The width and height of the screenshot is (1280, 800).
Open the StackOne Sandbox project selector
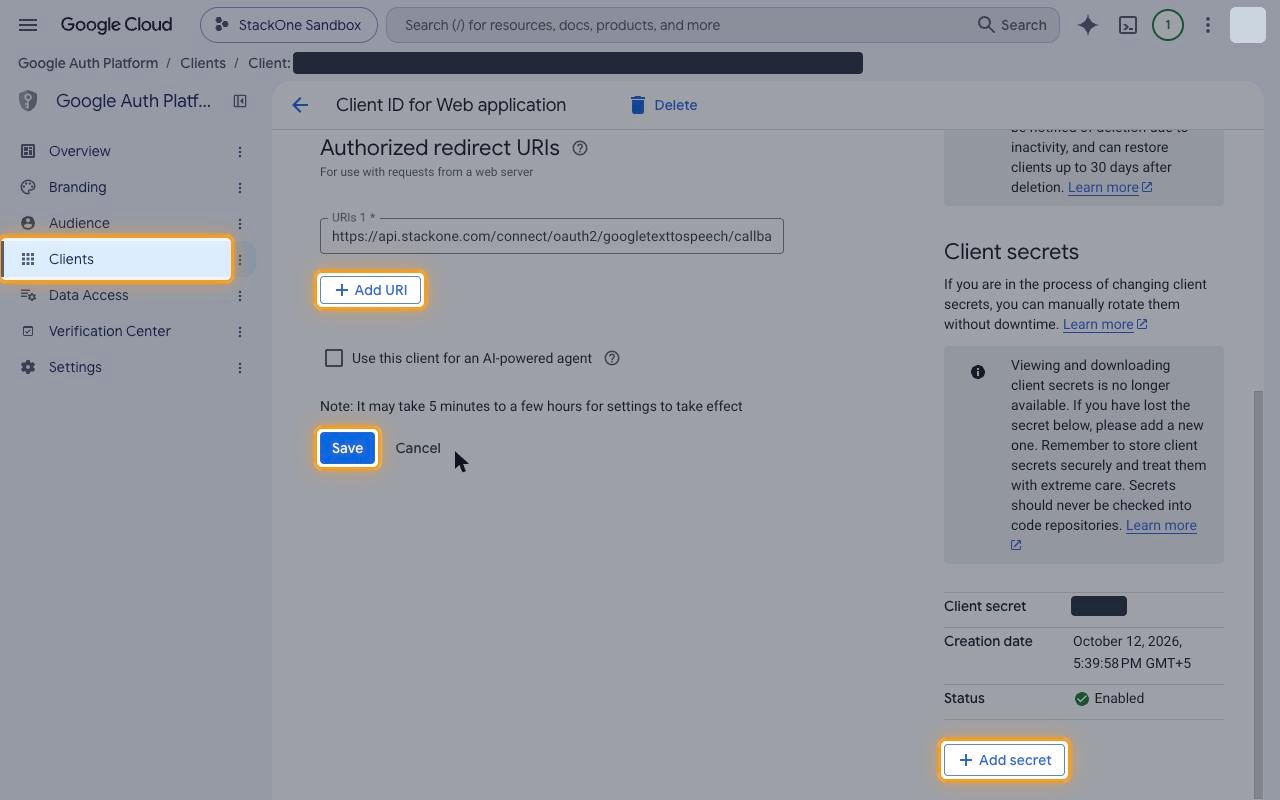point(289,25)
